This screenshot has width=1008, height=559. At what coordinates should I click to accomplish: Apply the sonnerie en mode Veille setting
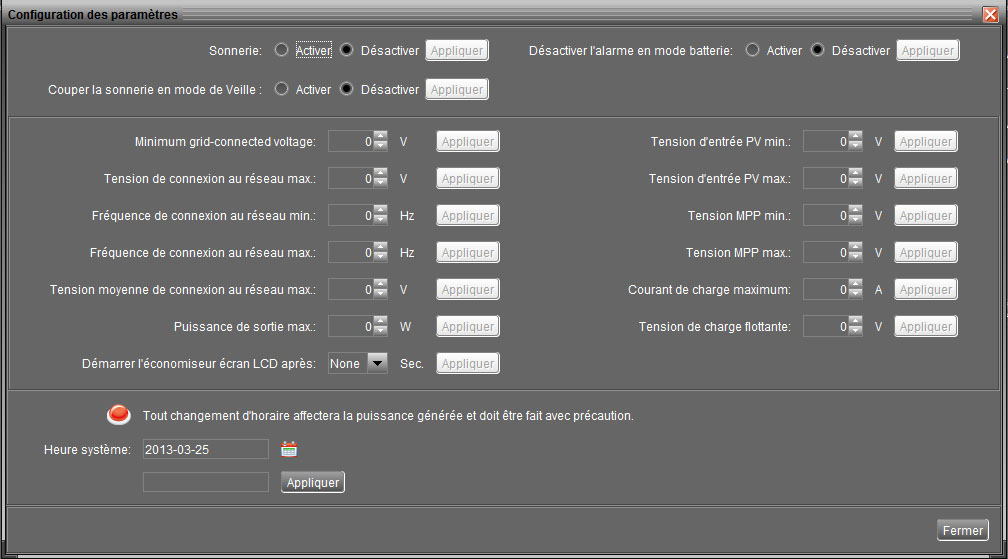coord(457,89)
